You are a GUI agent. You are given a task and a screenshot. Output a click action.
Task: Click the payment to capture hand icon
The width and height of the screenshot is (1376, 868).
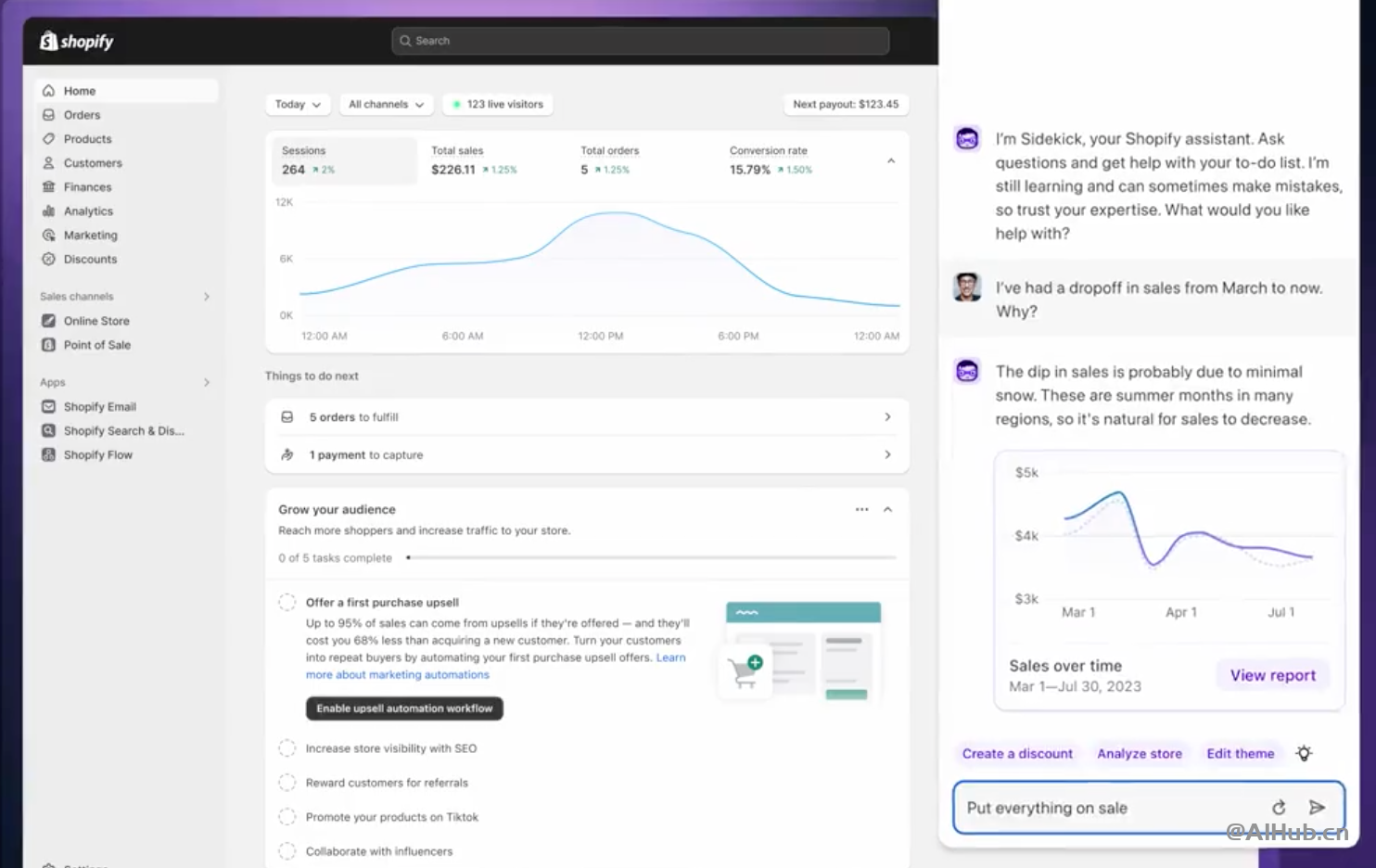tap(287, 454)
